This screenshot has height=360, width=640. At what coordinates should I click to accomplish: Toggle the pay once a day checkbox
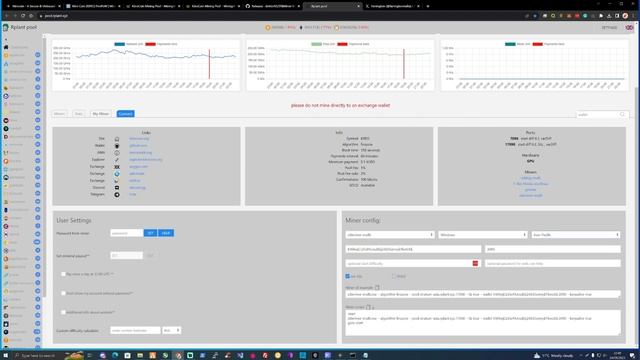[63, 274]
